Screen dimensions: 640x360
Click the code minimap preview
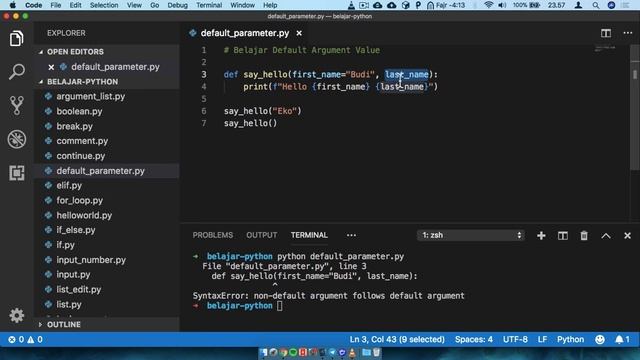tap(605, 49)
